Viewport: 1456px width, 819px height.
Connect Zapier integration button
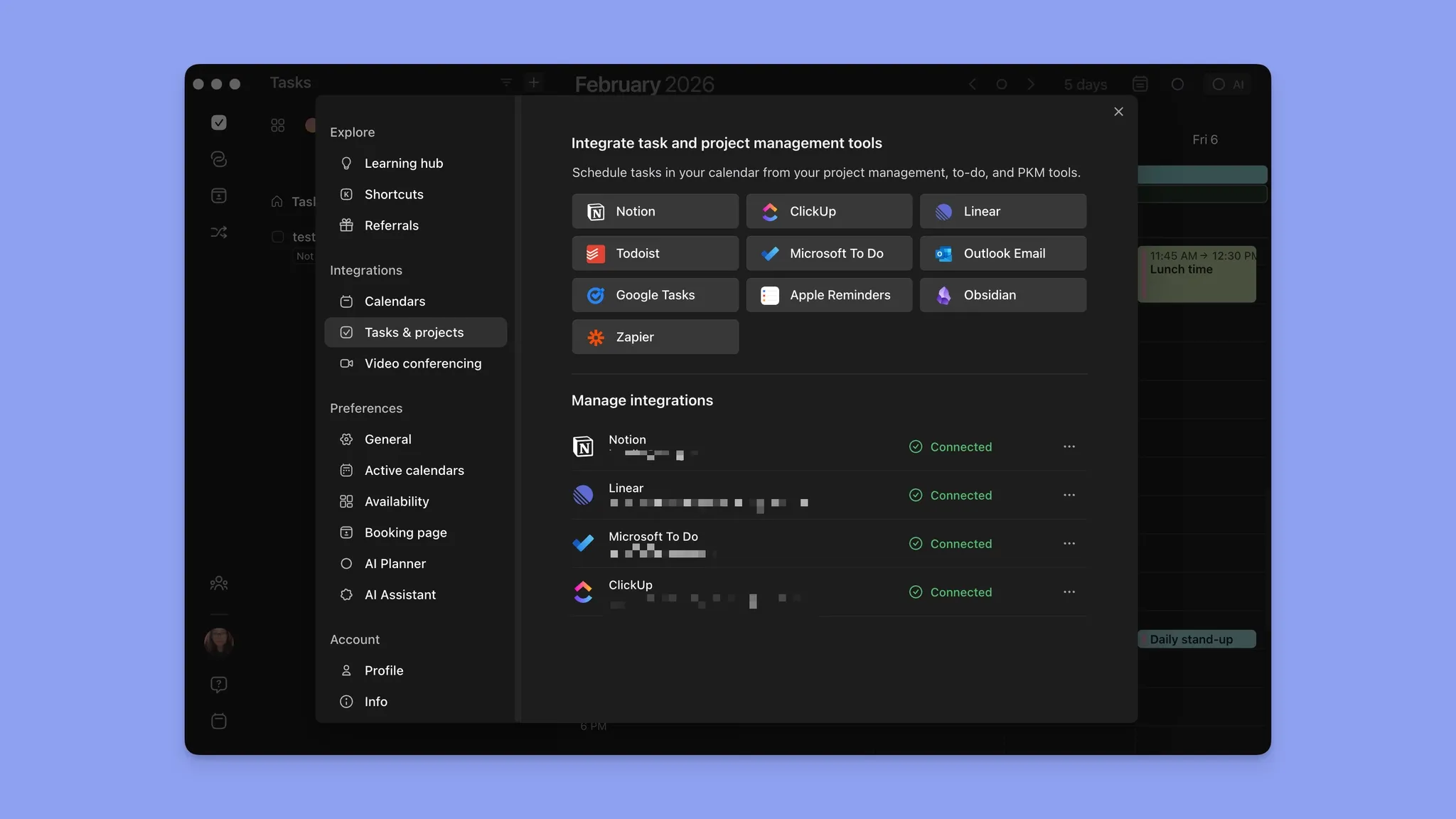655,337
